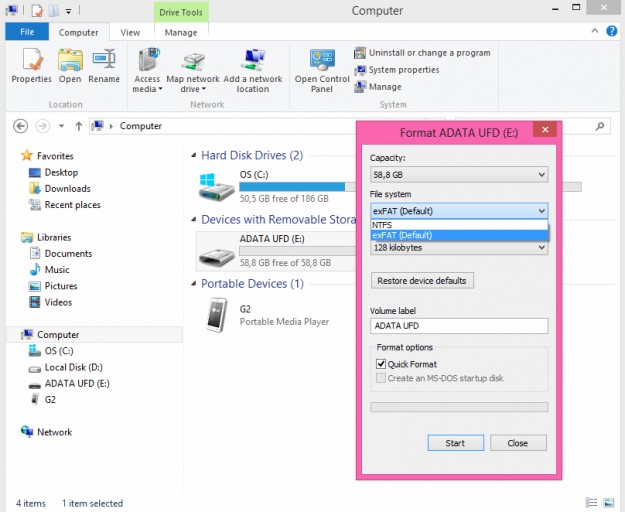The image size is (625, 512).
Task: Click the Start format button
Action: (x=455, y=443)
